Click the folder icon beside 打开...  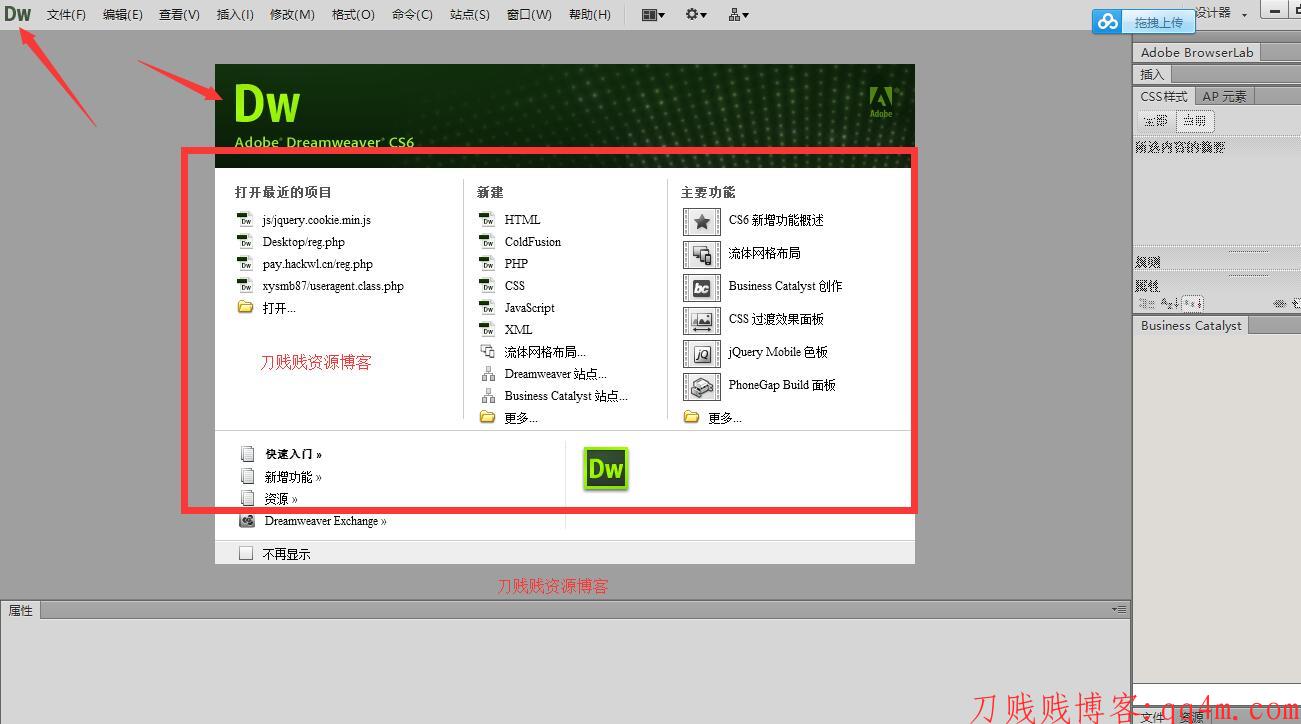pos(245,307)
